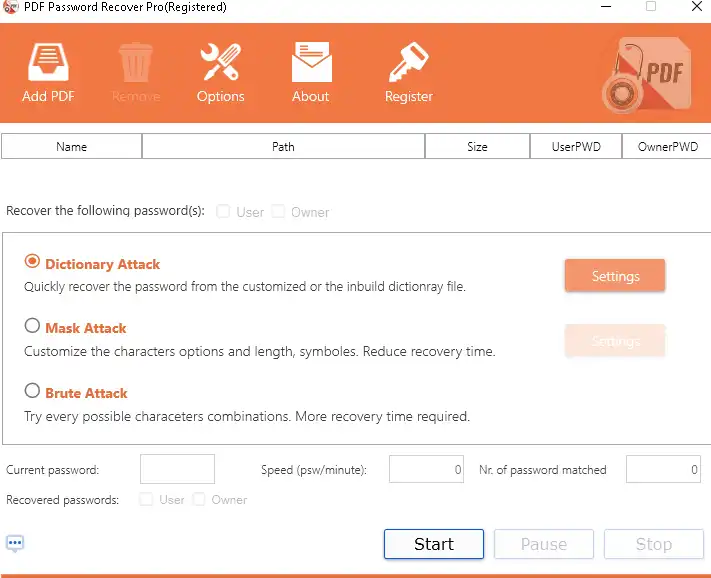Click the PDF padlock logo

click(646, 75)
